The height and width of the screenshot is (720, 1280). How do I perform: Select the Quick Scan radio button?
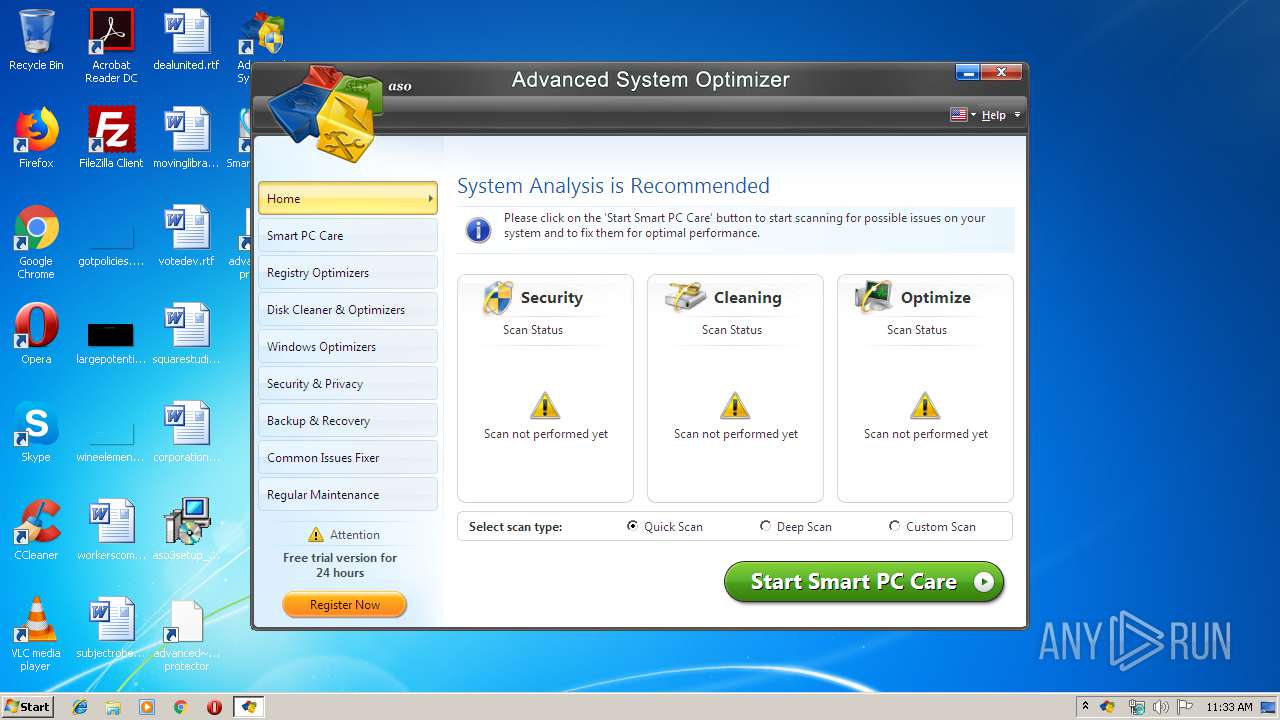632,526
